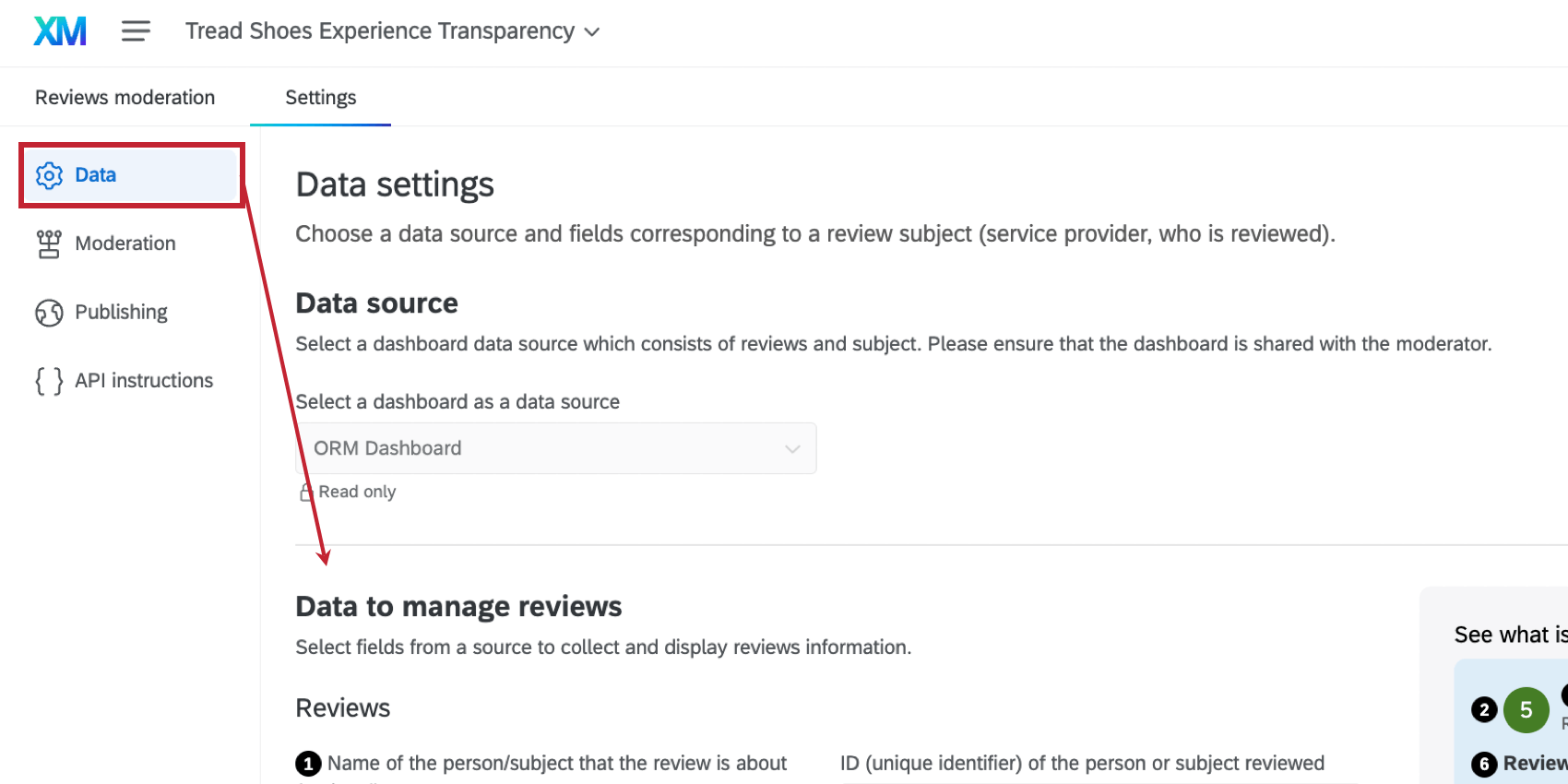Click the Publishing globe icon
The image size is (1568, 784).
[x=49, y=313]
